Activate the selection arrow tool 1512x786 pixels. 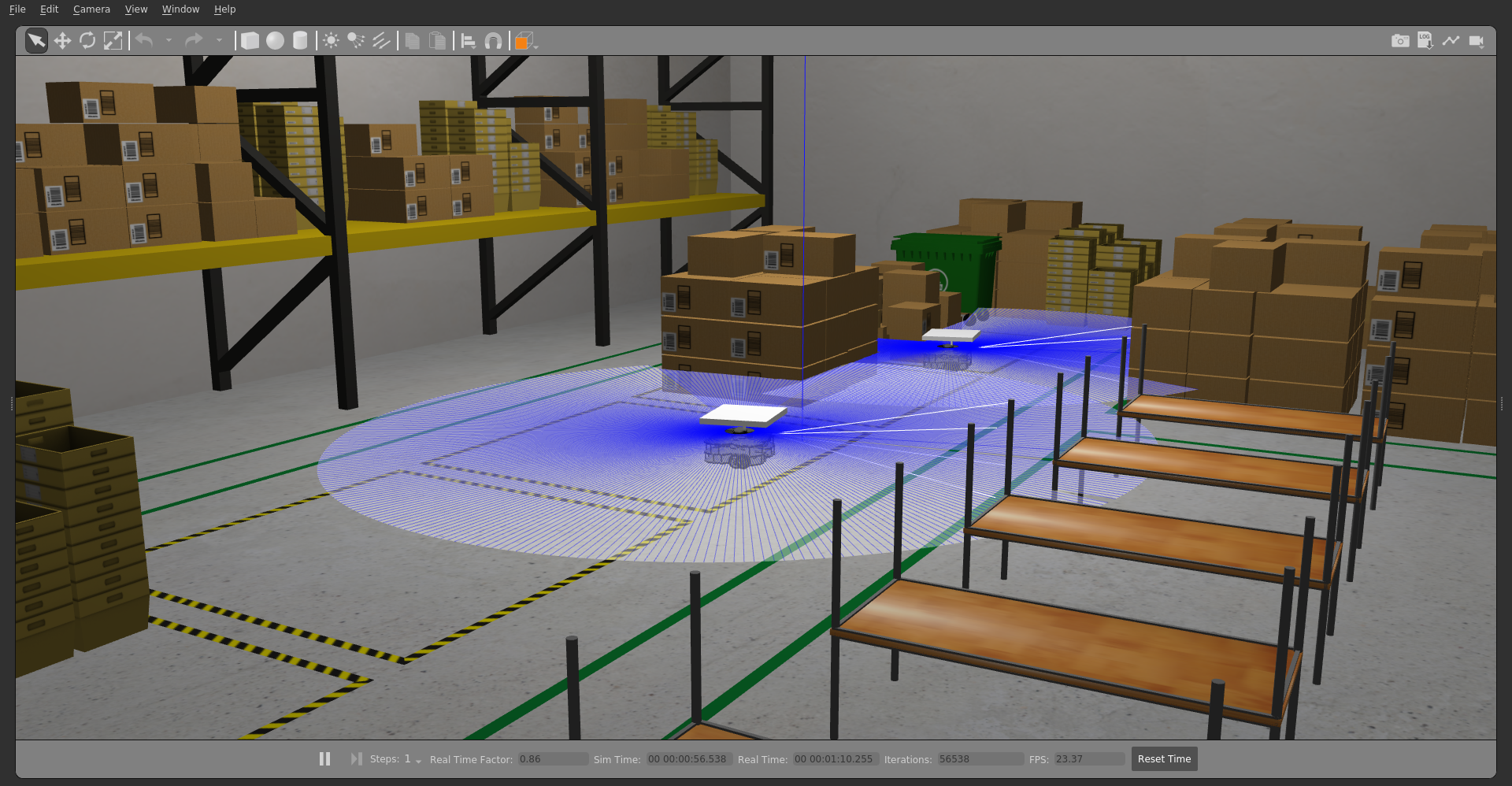(x=36, y=40)
